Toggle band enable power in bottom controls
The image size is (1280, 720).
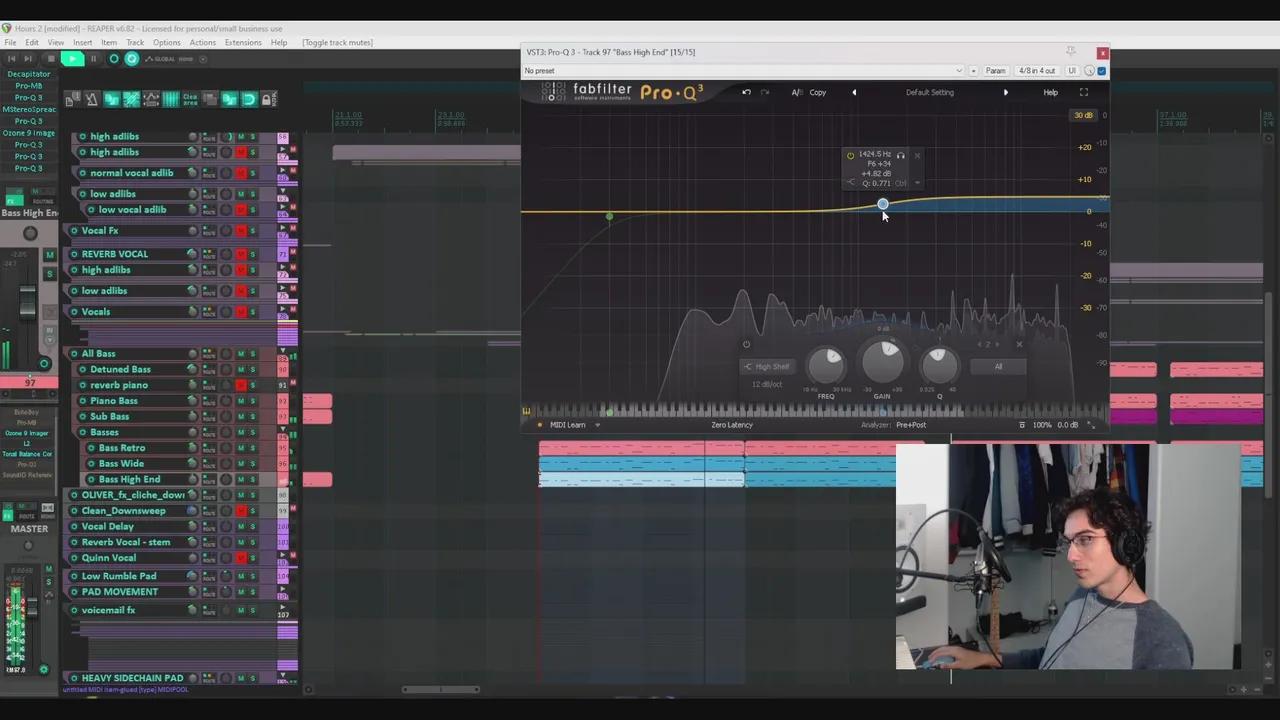pyautogui.click(x=746, y=345)
